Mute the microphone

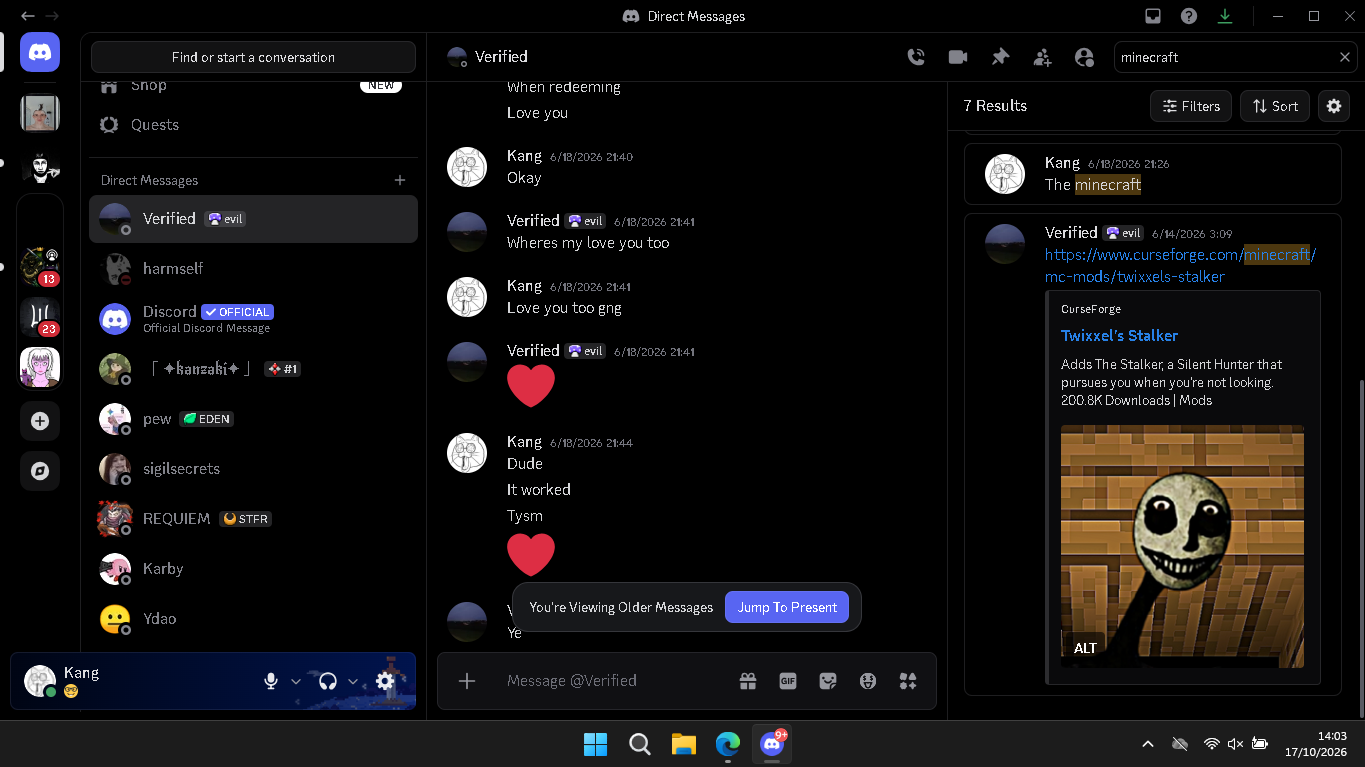pos(270,681)
